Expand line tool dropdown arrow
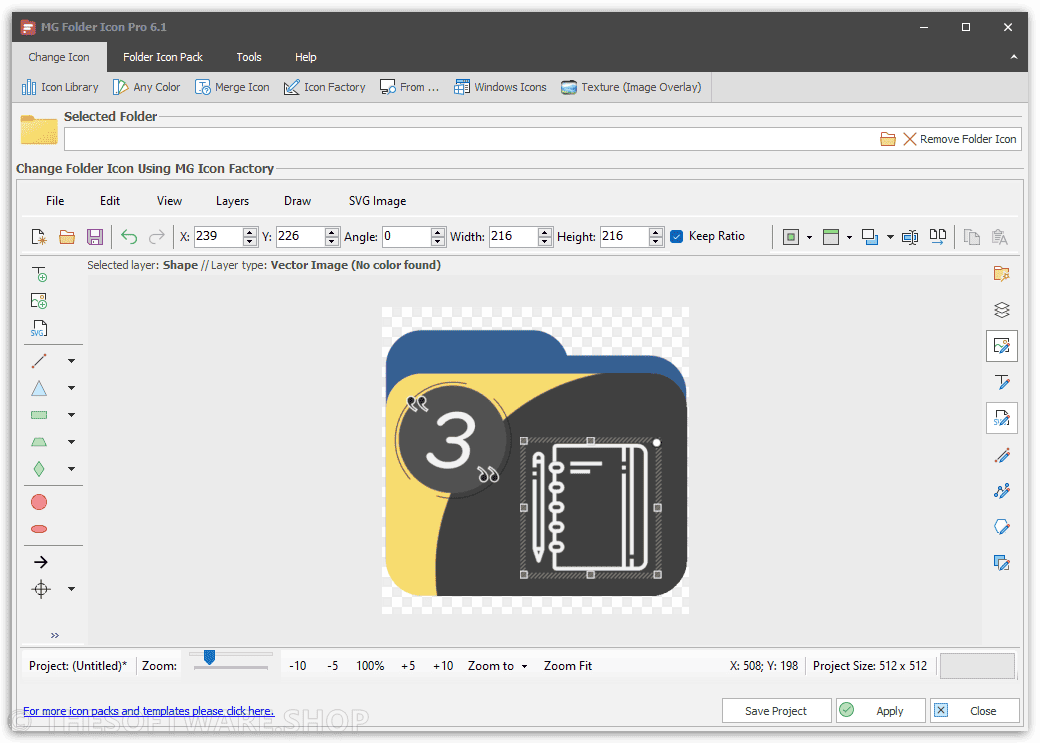 (71, 361)
